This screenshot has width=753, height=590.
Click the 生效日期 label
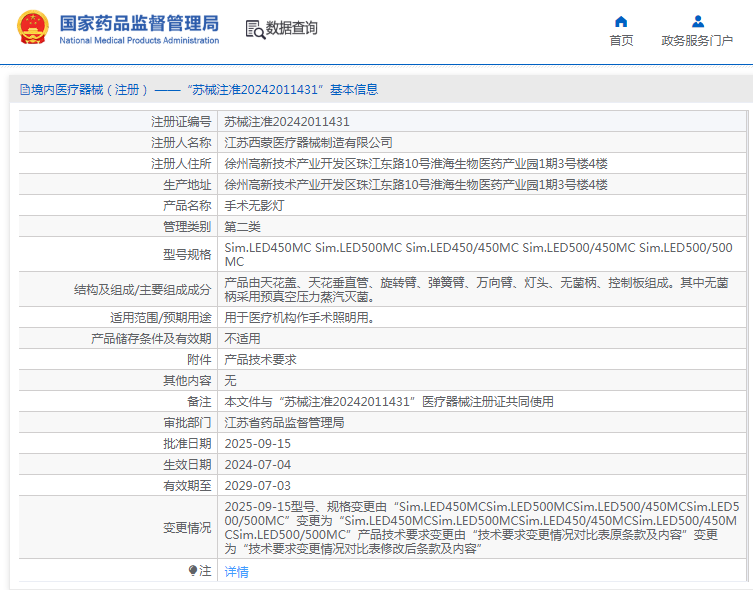pyautogui.click(x=187, y=465)
